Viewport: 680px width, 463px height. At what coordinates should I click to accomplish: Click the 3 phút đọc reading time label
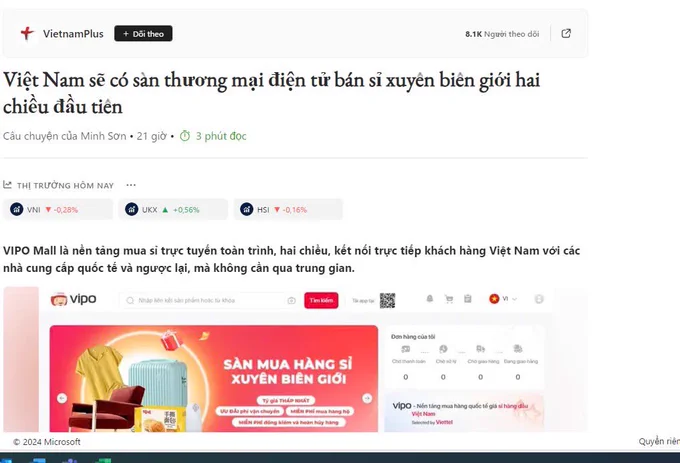(221, 136)
